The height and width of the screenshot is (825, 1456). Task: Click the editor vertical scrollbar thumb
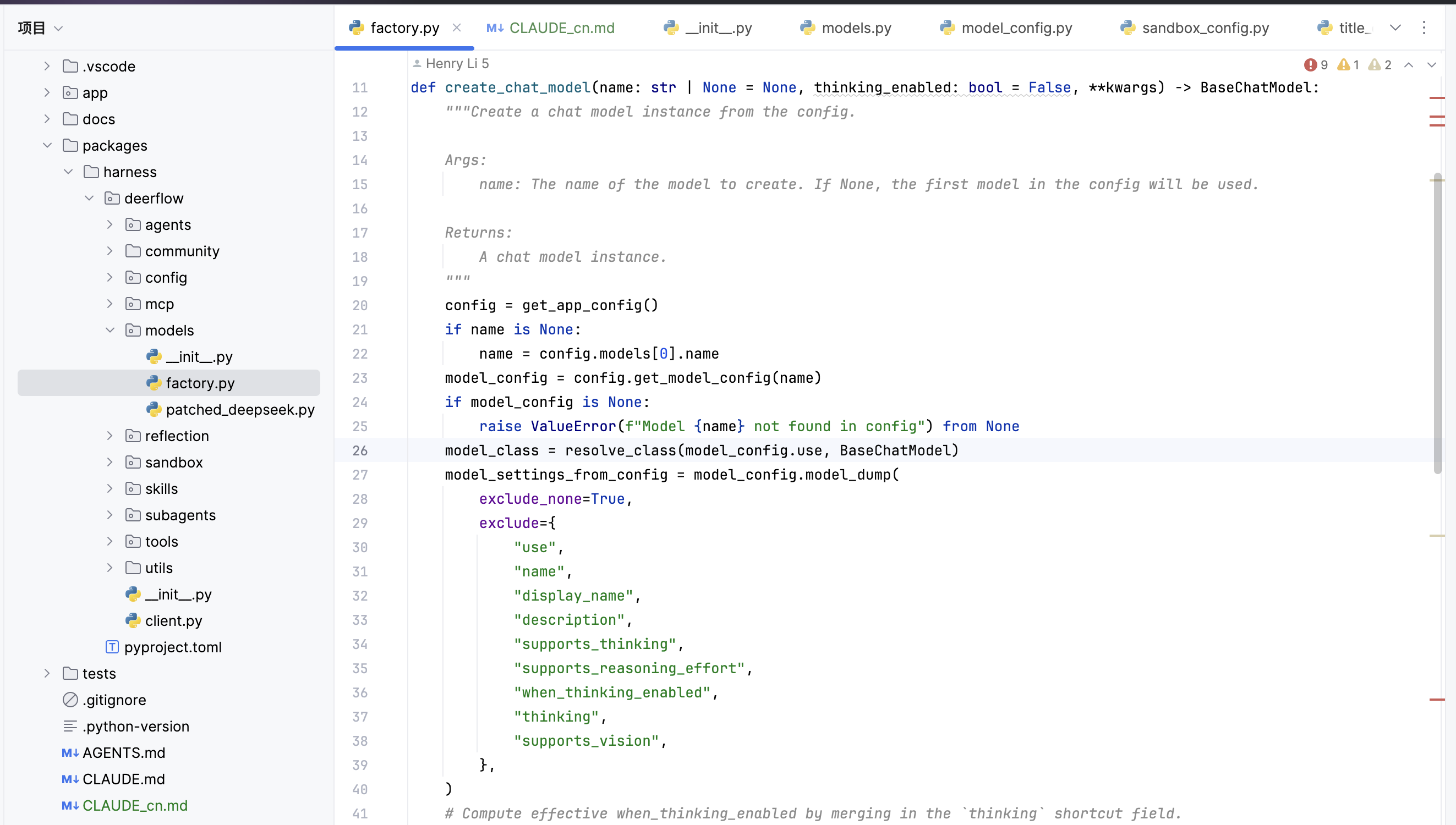1437,323
